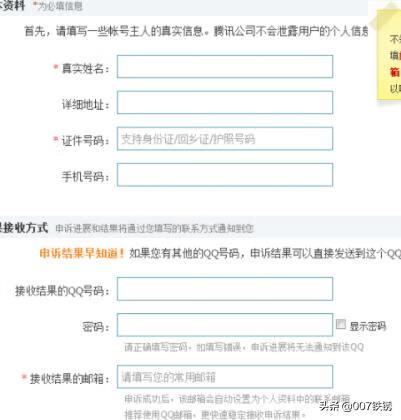Click the 真实姓名 label
Screen dimensions: 401x420
(86, 69)
